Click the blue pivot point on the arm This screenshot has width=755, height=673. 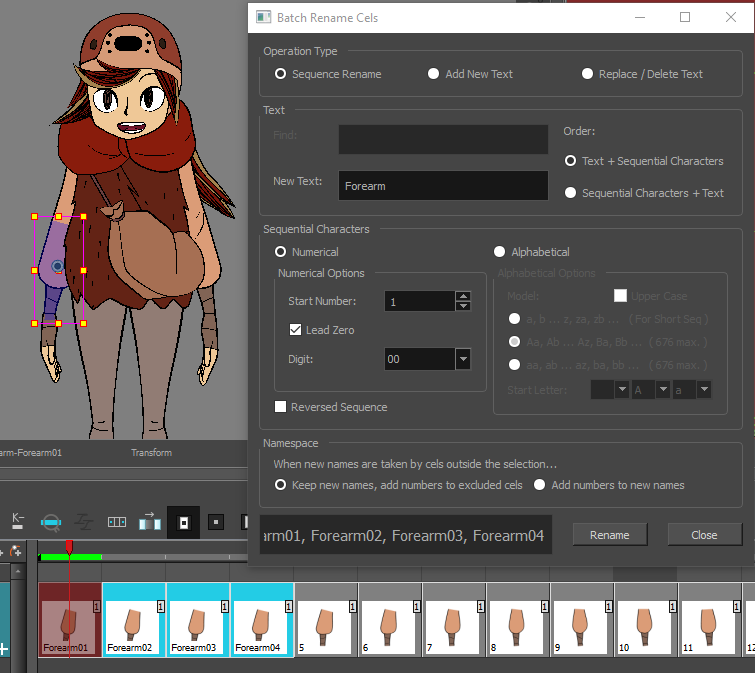pyautogui.click(x=57, y=266)
